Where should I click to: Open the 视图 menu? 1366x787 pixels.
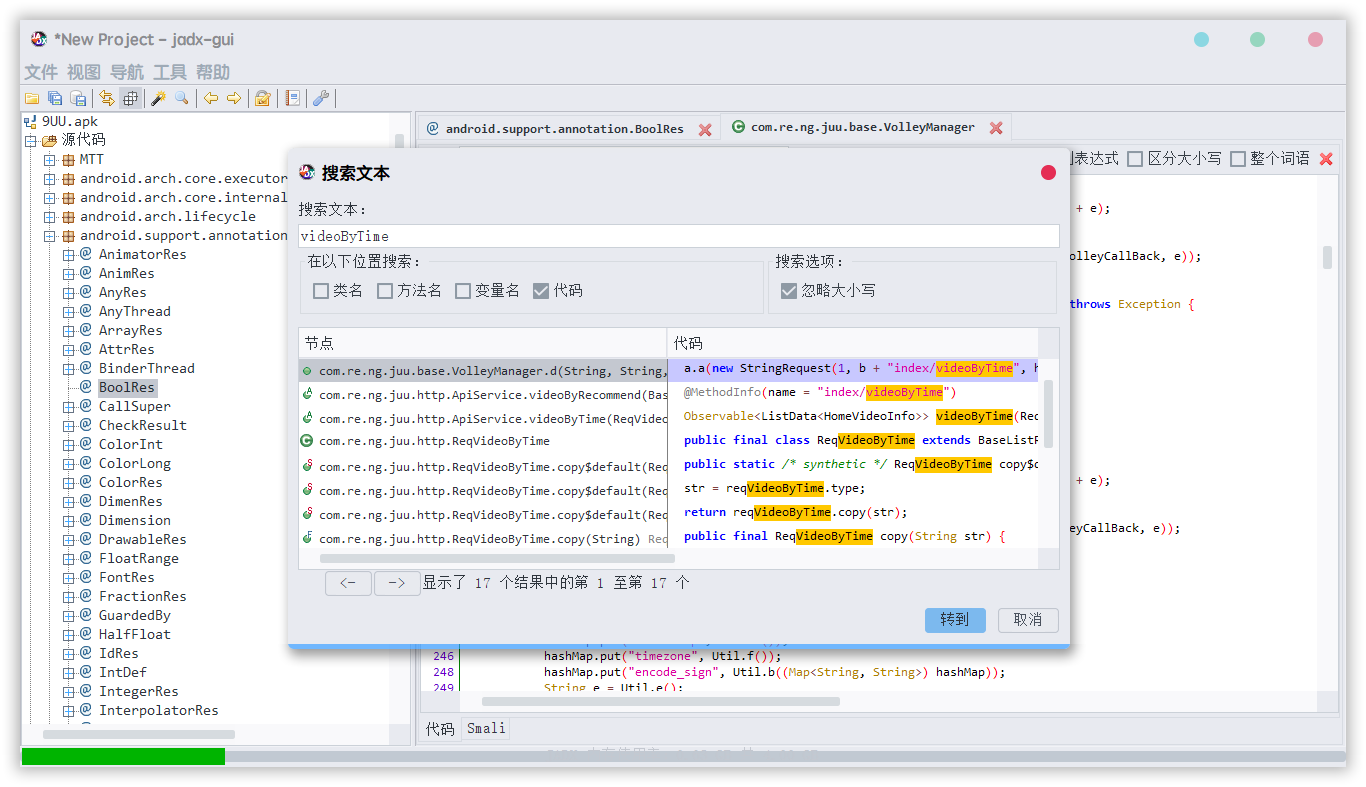click(84, 72)
